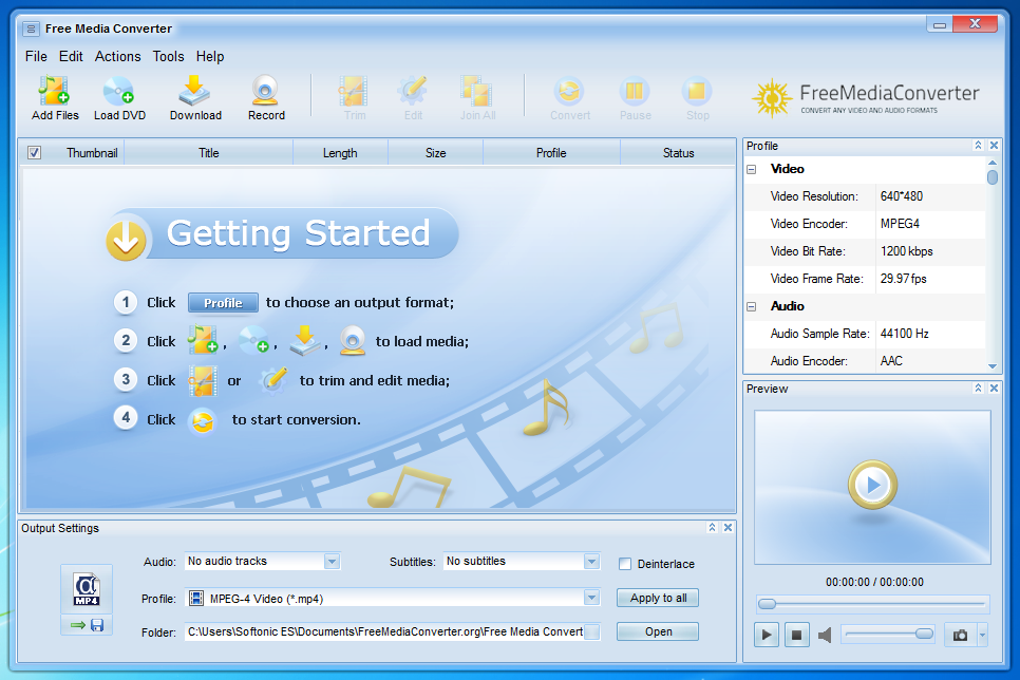Collapse the Output Settings panel chevron
This screenshot has height=680, width=1020.
(712, 527)
